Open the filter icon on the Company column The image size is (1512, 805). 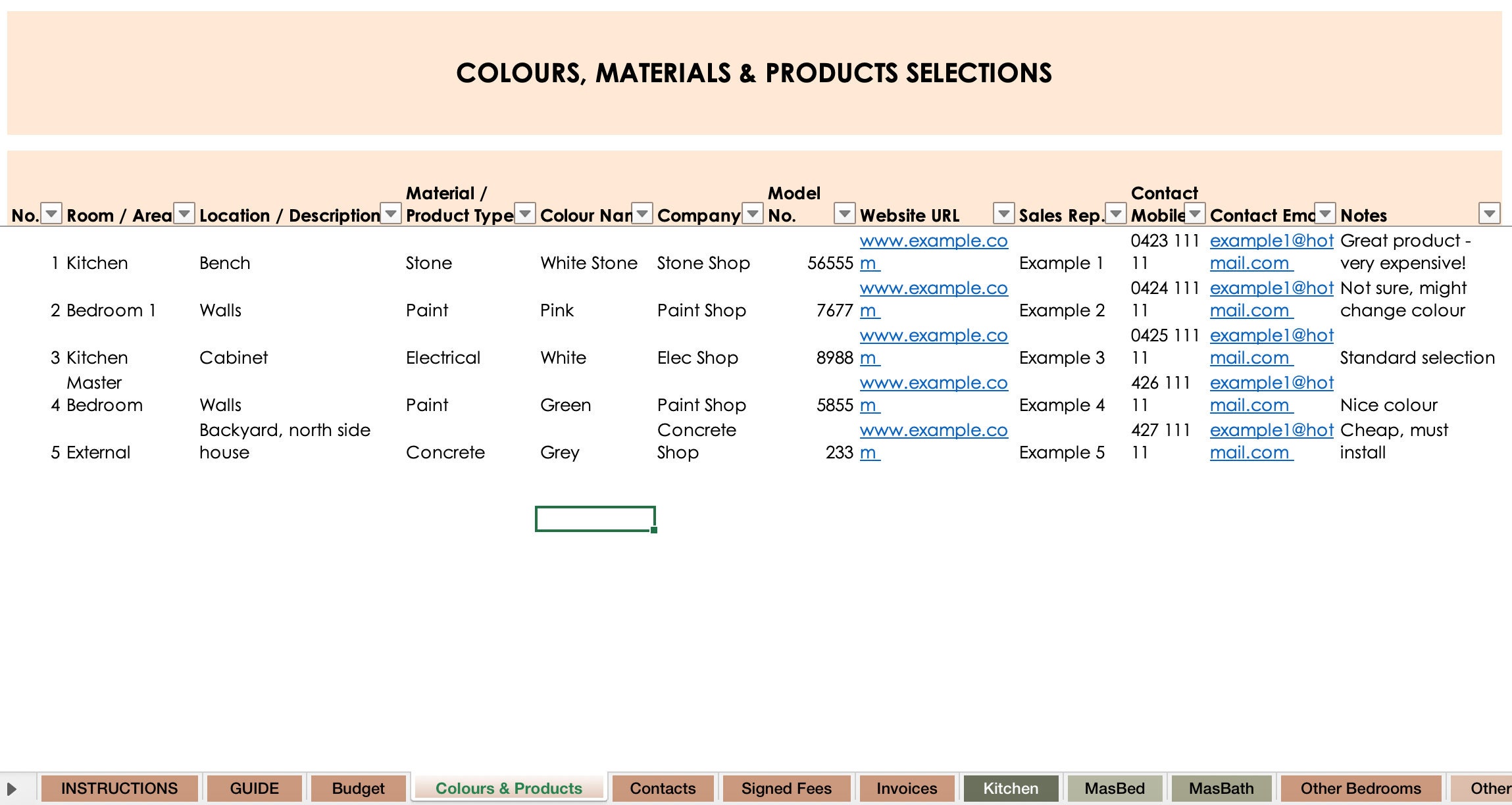752,214
